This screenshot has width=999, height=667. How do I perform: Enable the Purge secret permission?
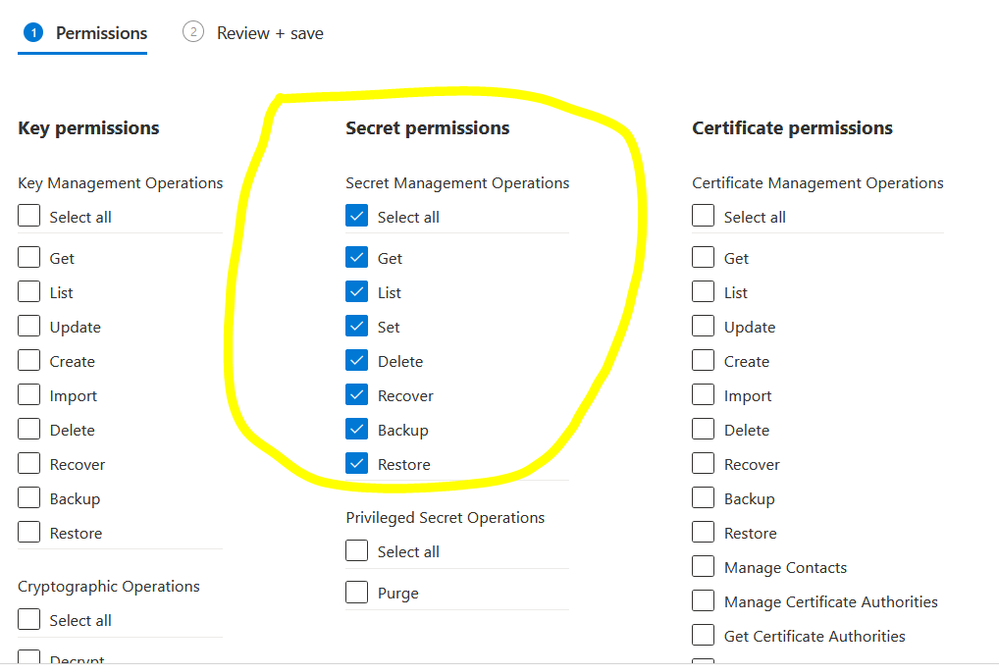[x=357, y=593]
